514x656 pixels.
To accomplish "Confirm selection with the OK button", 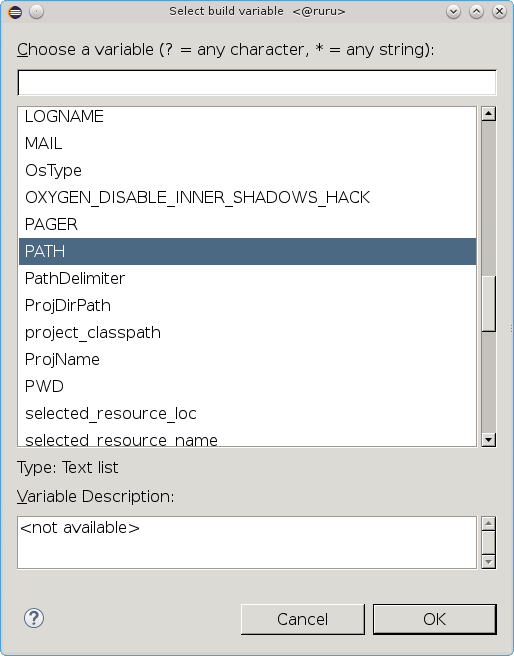I will coord(435,619).
